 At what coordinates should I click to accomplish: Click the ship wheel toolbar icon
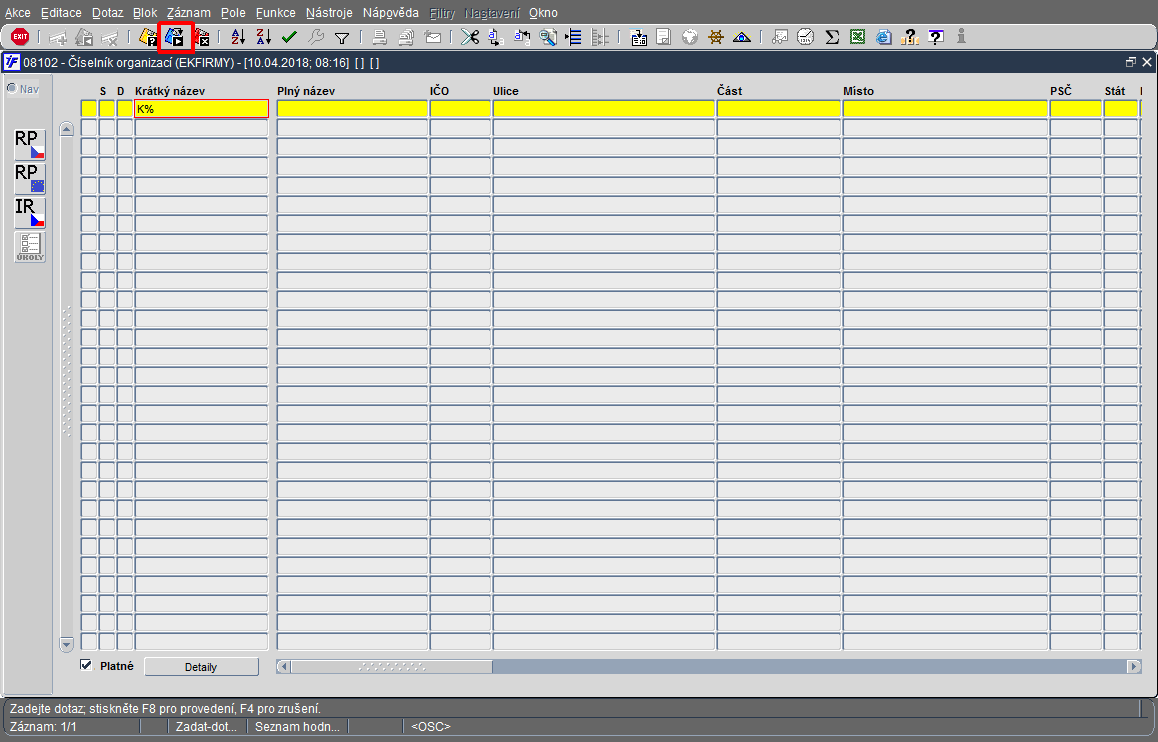(x=715, y=37)
